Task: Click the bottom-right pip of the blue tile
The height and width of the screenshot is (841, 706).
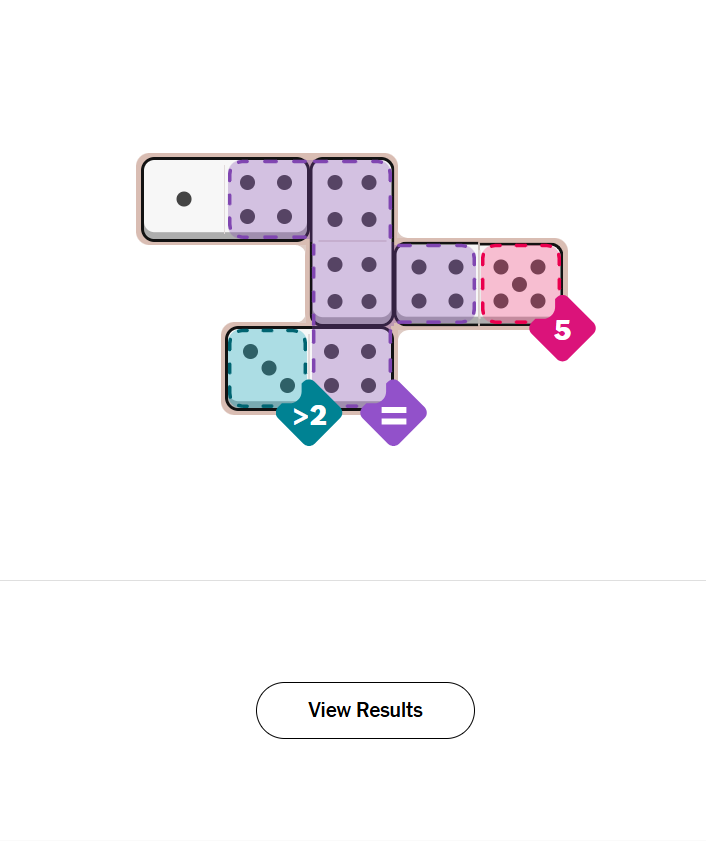Action: tap(287, 385)
